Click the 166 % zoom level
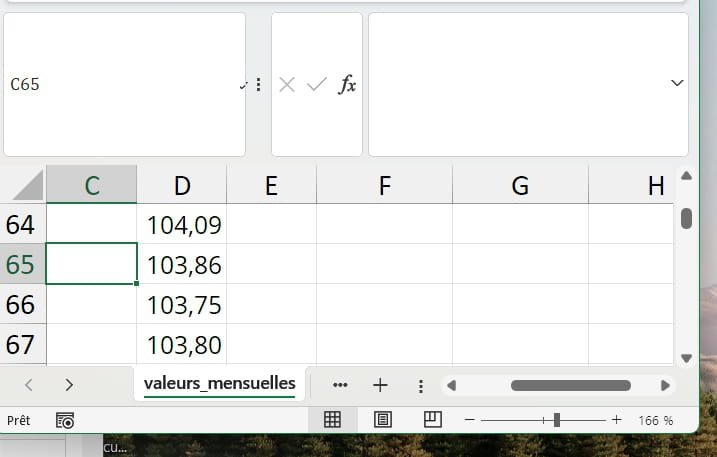The width and height of the screenshot is (717, 457). 655,421
